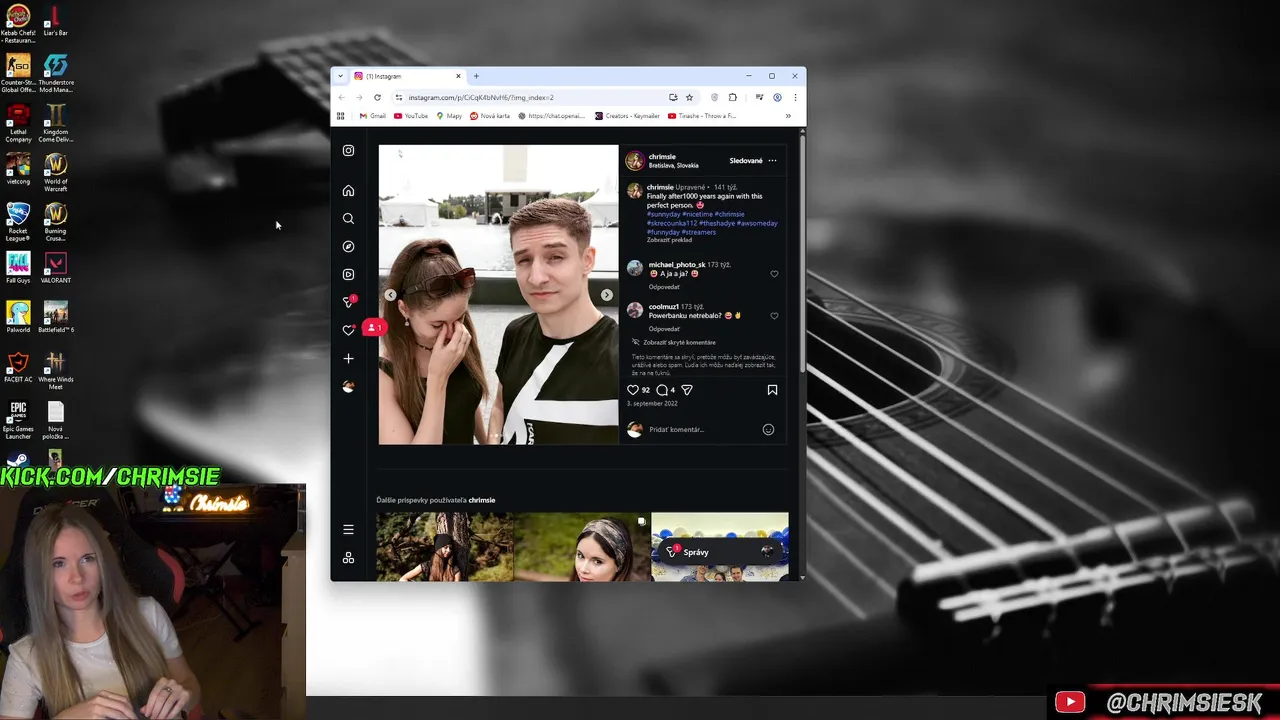Go to next photo in carousel
Viewport: 1280px width, 720px height.
[x=606, y=295]
